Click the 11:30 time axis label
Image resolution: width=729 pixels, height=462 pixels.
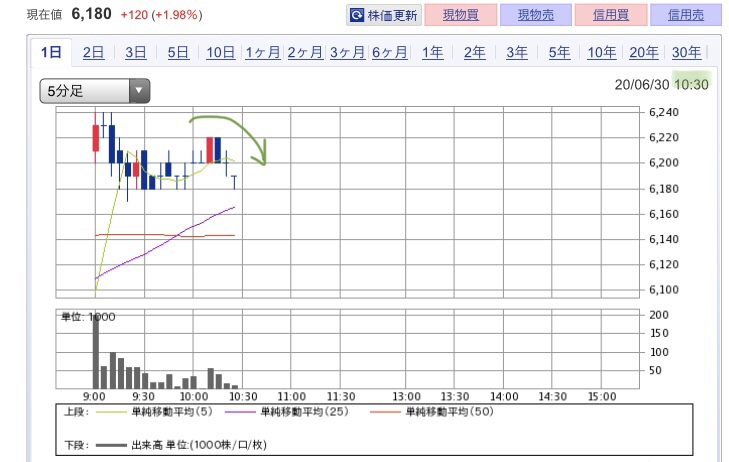341,396
